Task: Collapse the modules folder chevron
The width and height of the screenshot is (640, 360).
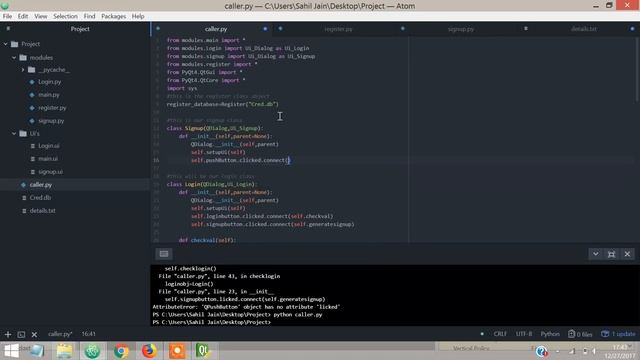Action: (x=14, y=58)
